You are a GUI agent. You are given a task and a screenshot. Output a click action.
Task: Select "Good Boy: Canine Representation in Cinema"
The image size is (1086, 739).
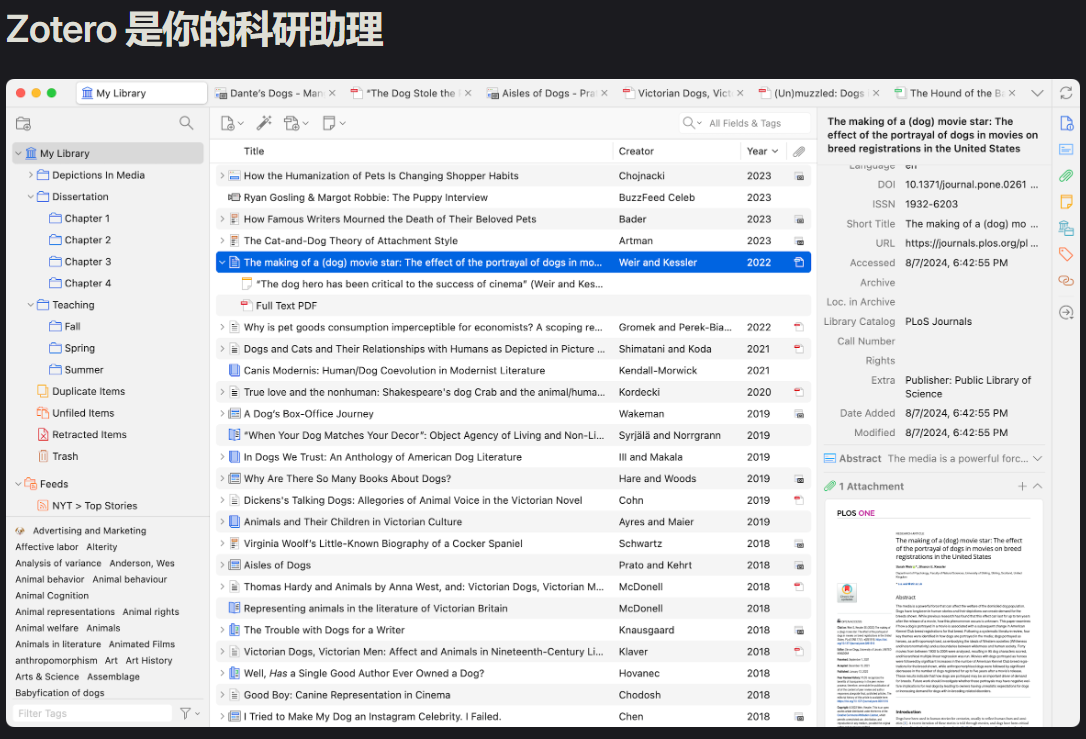coord(513,695)
